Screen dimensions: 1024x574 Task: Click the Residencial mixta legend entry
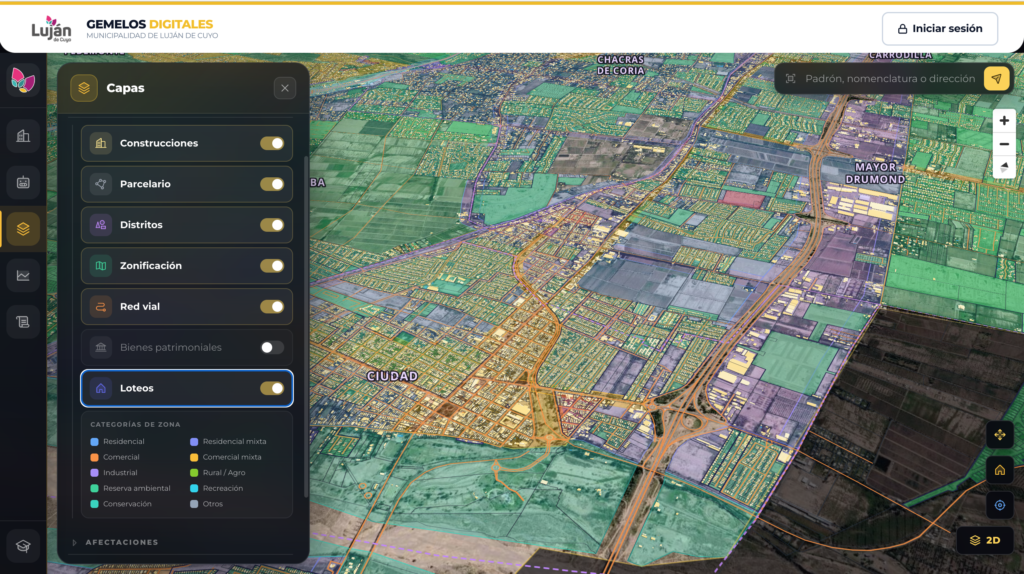point(229,441)
